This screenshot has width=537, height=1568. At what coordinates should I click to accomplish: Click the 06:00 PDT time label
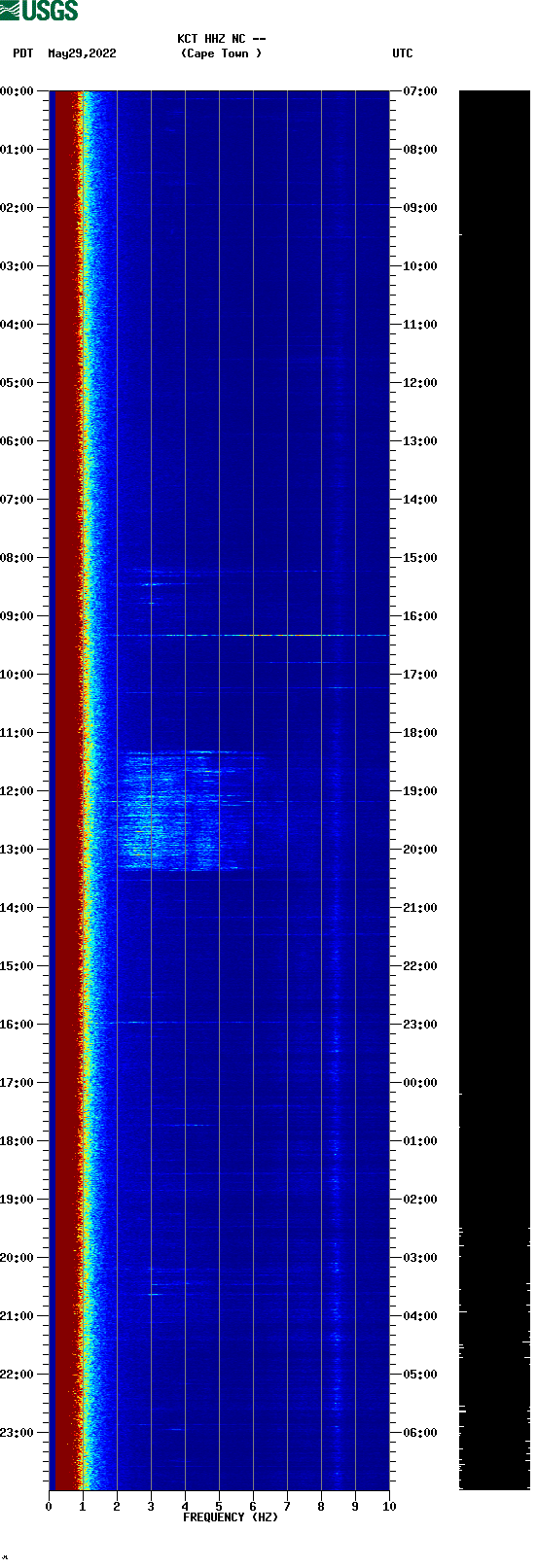click(x=18, y=441)
